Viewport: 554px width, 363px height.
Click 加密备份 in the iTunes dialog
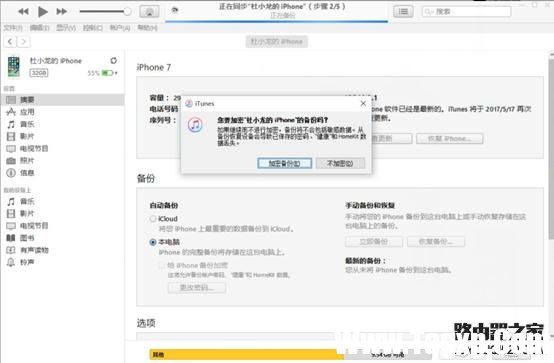click(x=284, y=163)
